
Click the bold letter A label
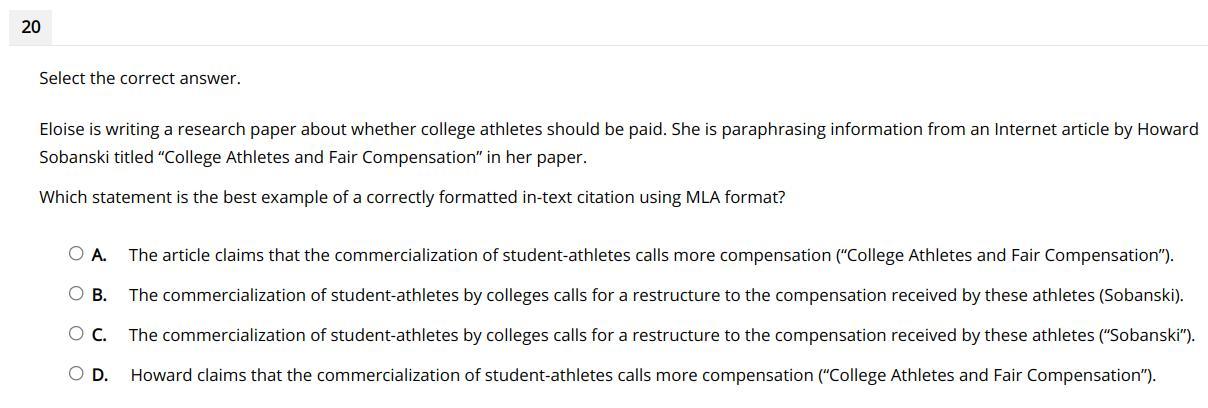click(x=99, y=255)
